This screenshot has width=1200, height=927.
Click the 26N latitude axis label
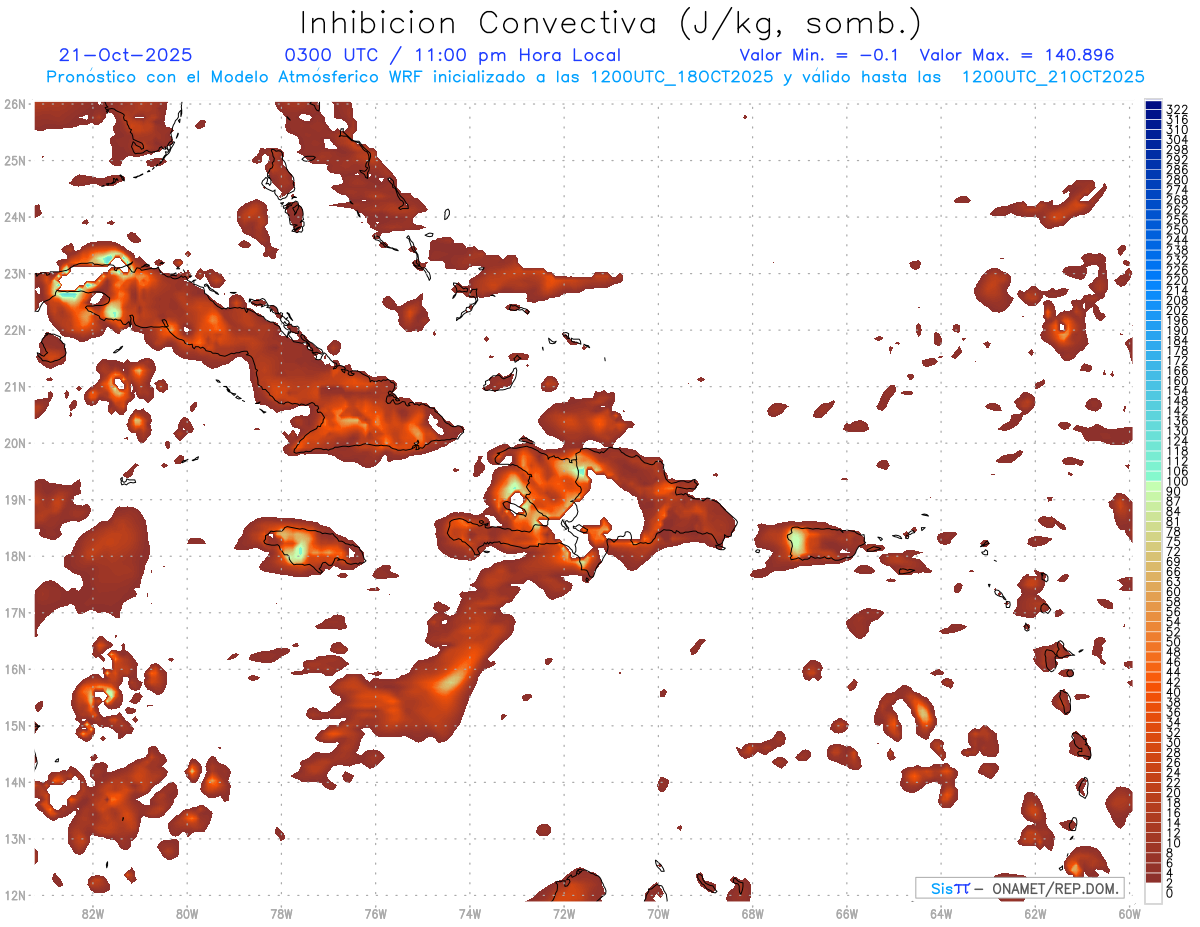click(x=15, y=103)
